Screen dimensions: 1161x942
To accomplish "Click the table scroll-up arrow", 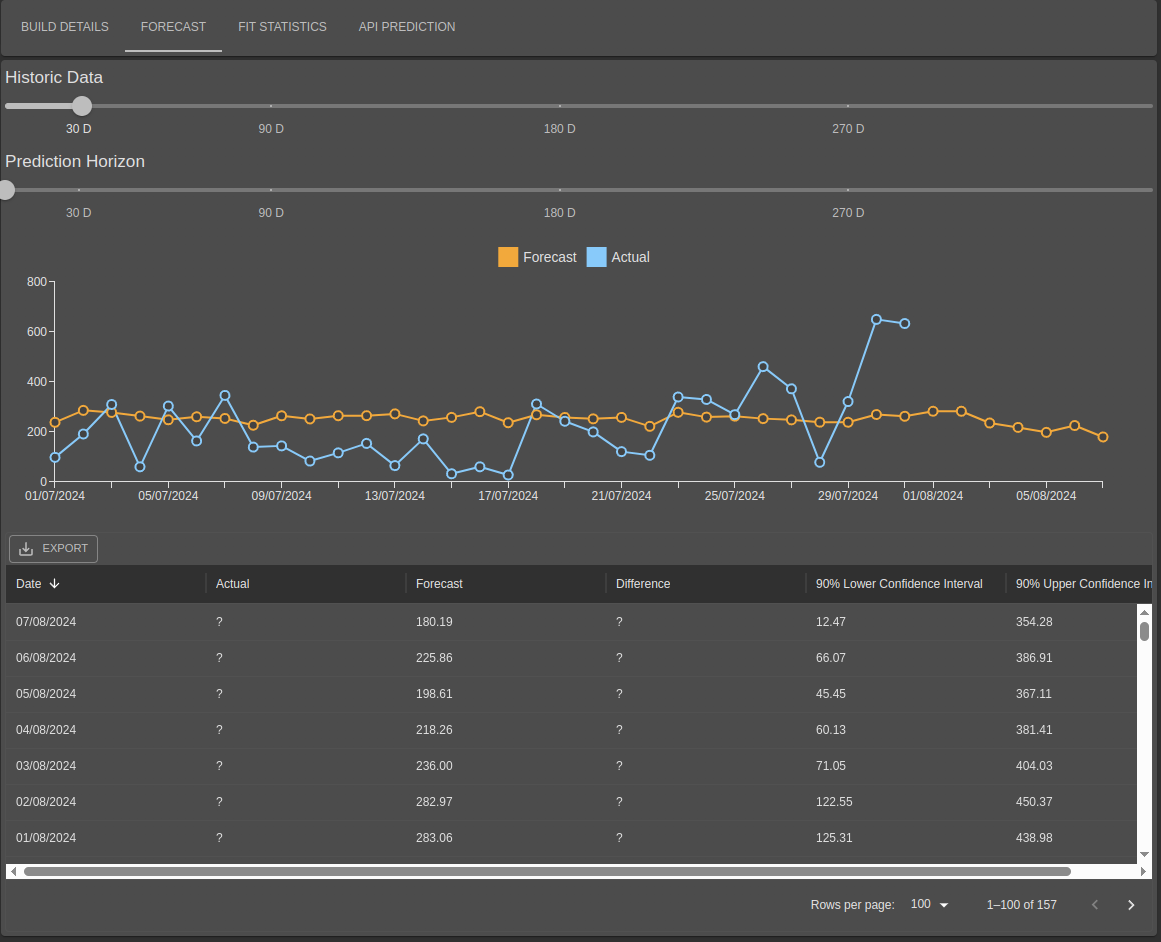I will (x=1144, y=612).
